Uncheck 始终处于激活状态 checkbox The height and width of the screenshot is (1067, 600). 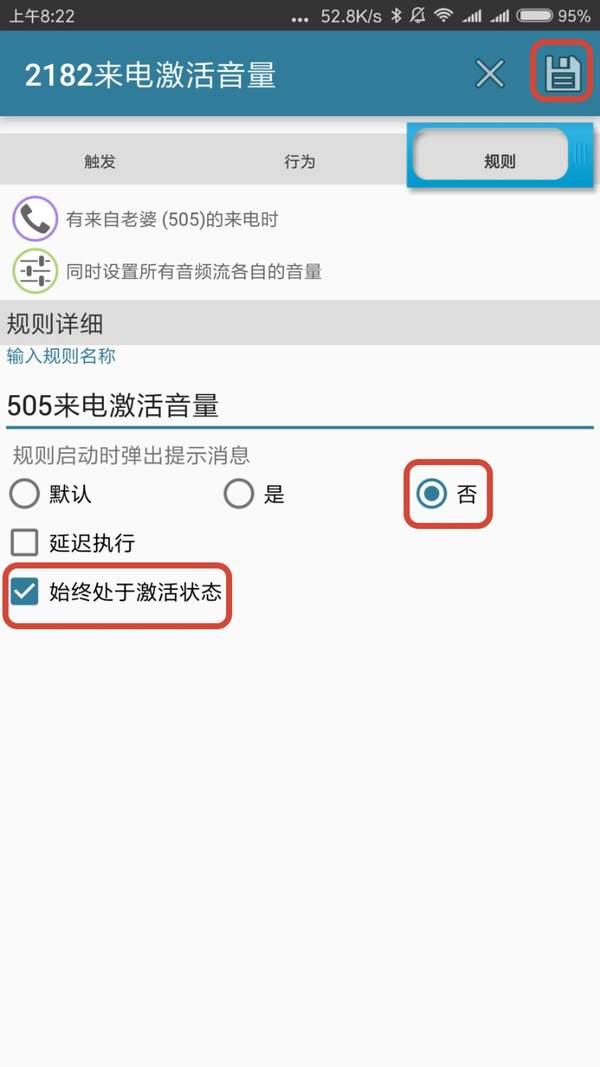(x=24, y=592)
